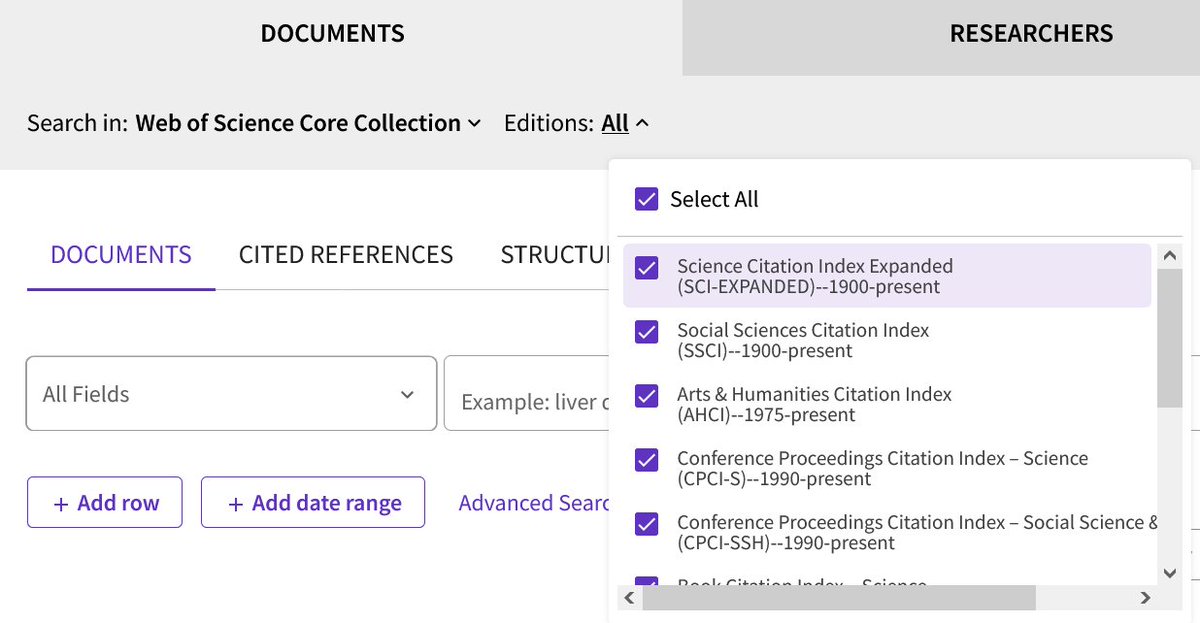Open the CITED REFERENCES tab
Image resolution: width=1200 pixels, height=623 pixels.
(x=345, y=255)
